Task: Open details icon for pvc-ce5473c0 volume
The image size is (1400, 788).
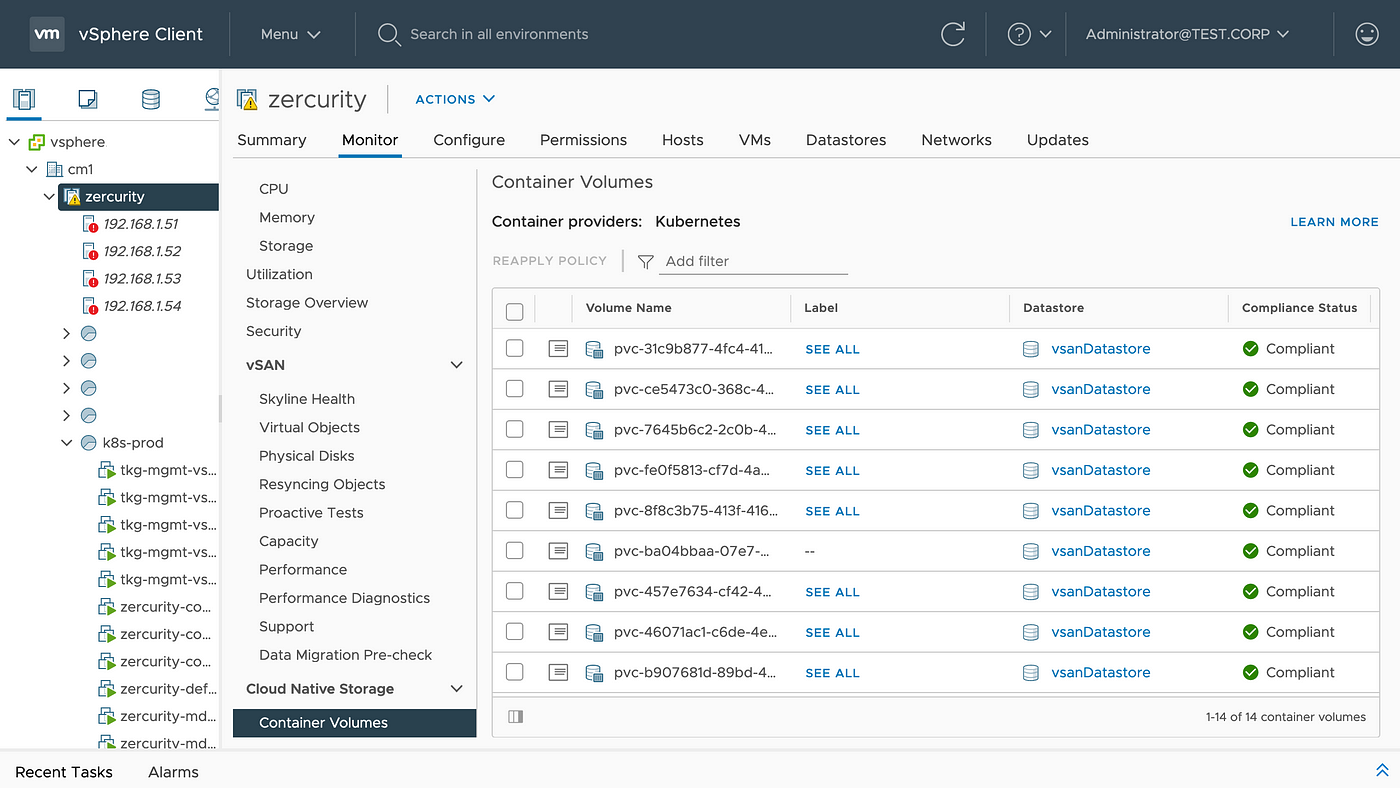Action: click(x=559, y=389)
